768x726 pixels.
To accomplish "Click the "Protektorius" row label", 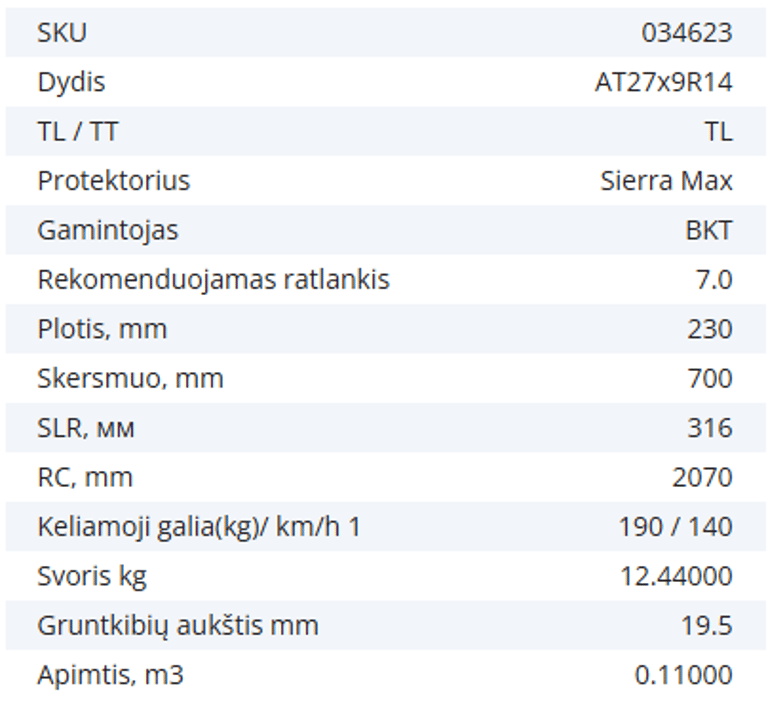I will point(113,181).
